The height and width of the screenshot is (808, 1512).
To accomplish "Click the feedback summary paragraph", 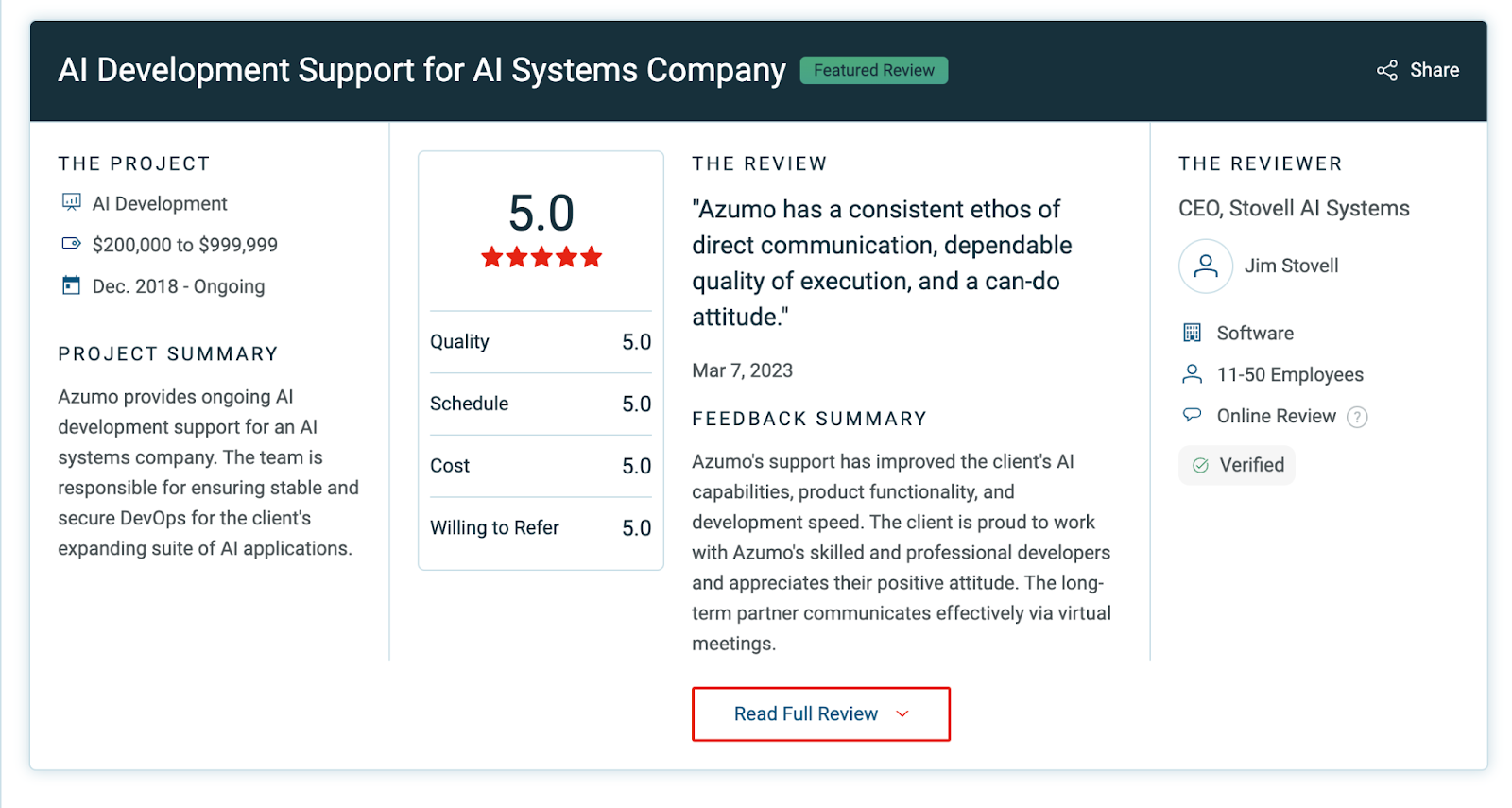I will click(x=902, y=553).
